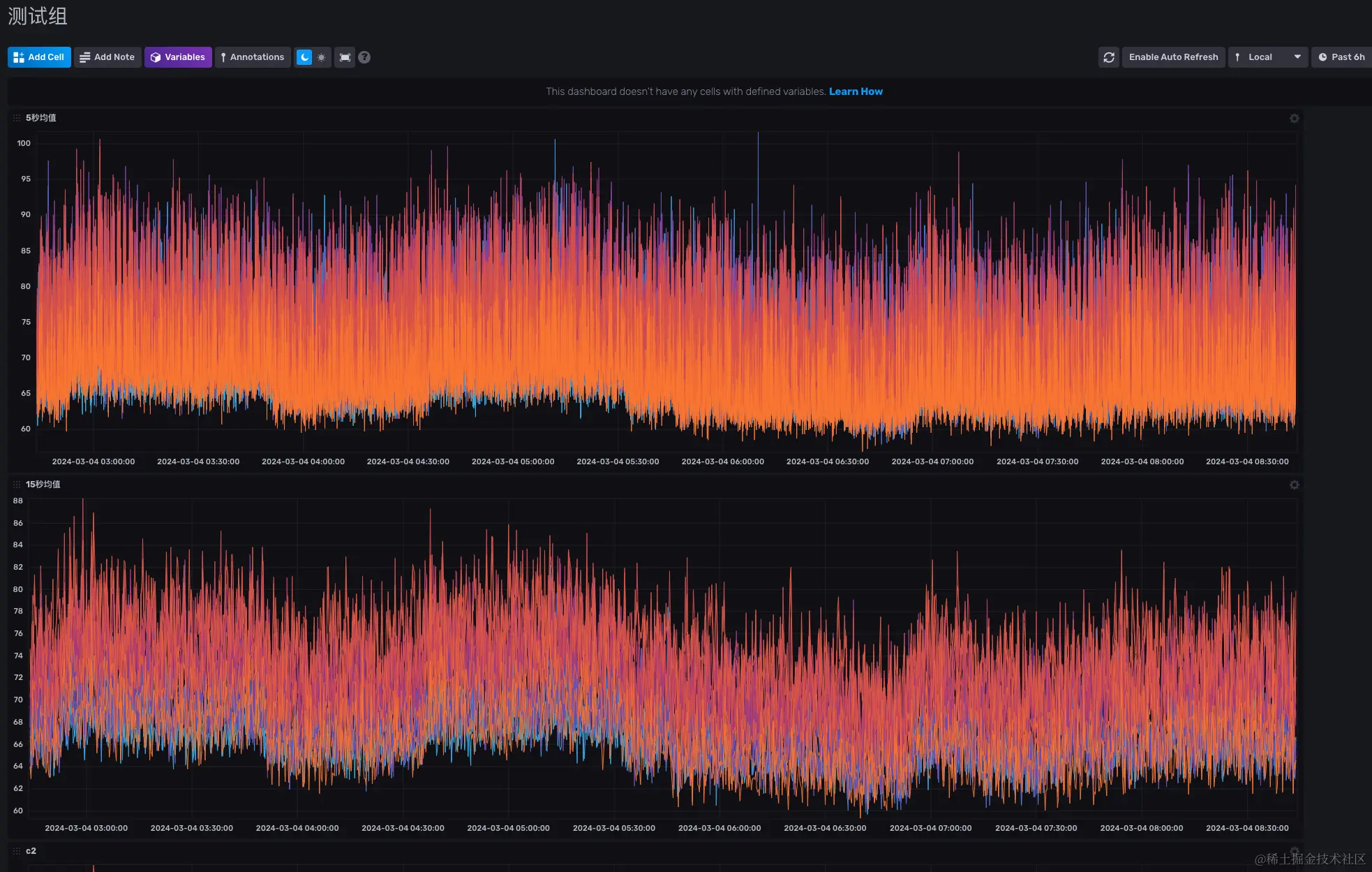Screen dimensions: 1372x872
Task: Click the Add Cell button
Action: click(x=39, y=57)
